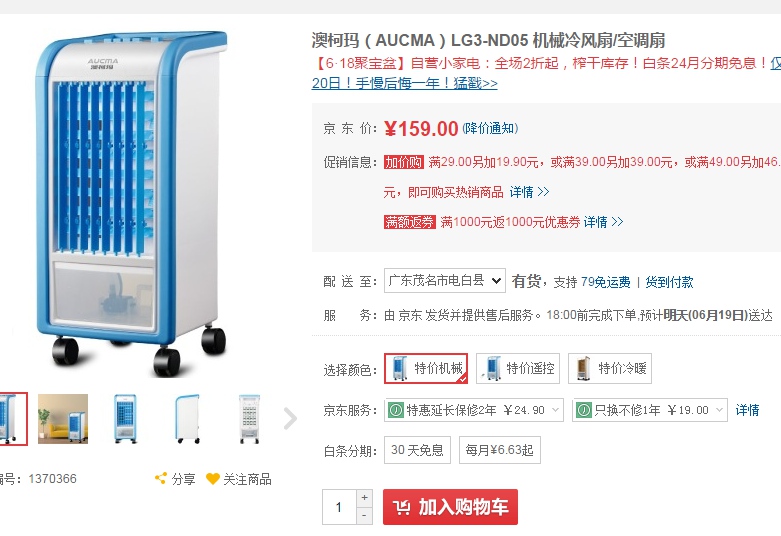Image resolution: width=781 pixels, height=536 pixels.
Task: Select the 特价冷暖 color option
Action: point(610,368)
